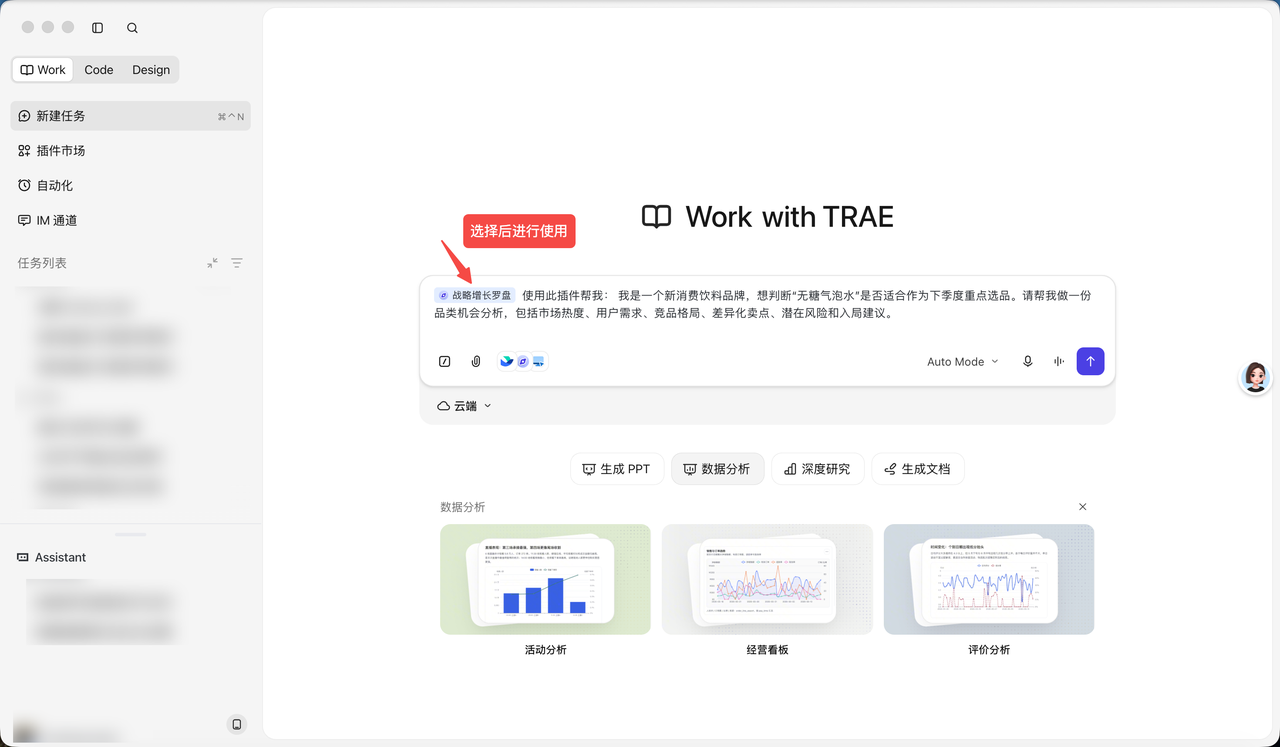Open the 评价分析 template thumbnail
The image size is (1280, 747).
click(989, 579)
